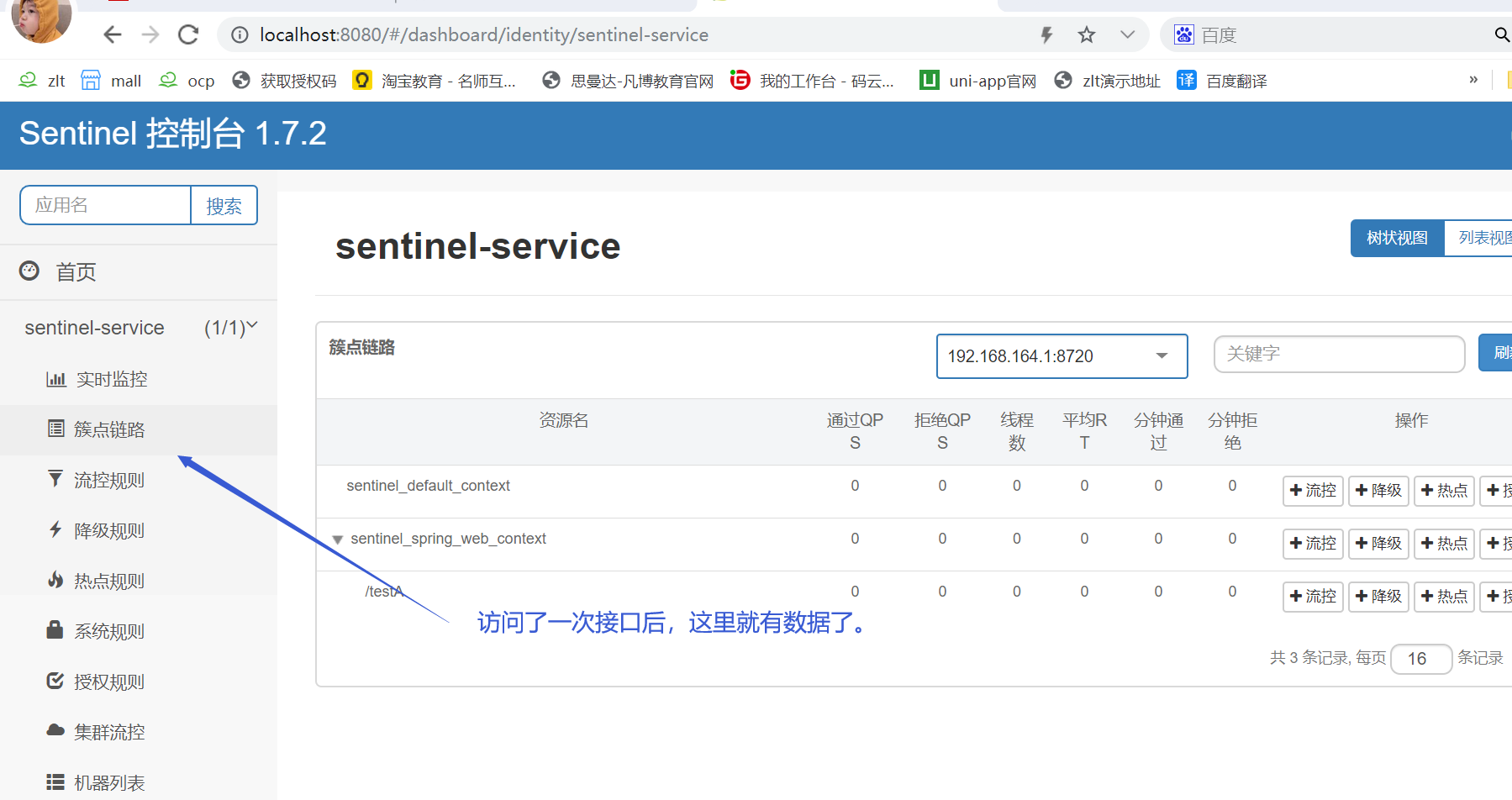Viewport: 1512px width, 800px height.
Task: Collapse the sentinel_spring_web_context tree node
Action: point(337,539)
